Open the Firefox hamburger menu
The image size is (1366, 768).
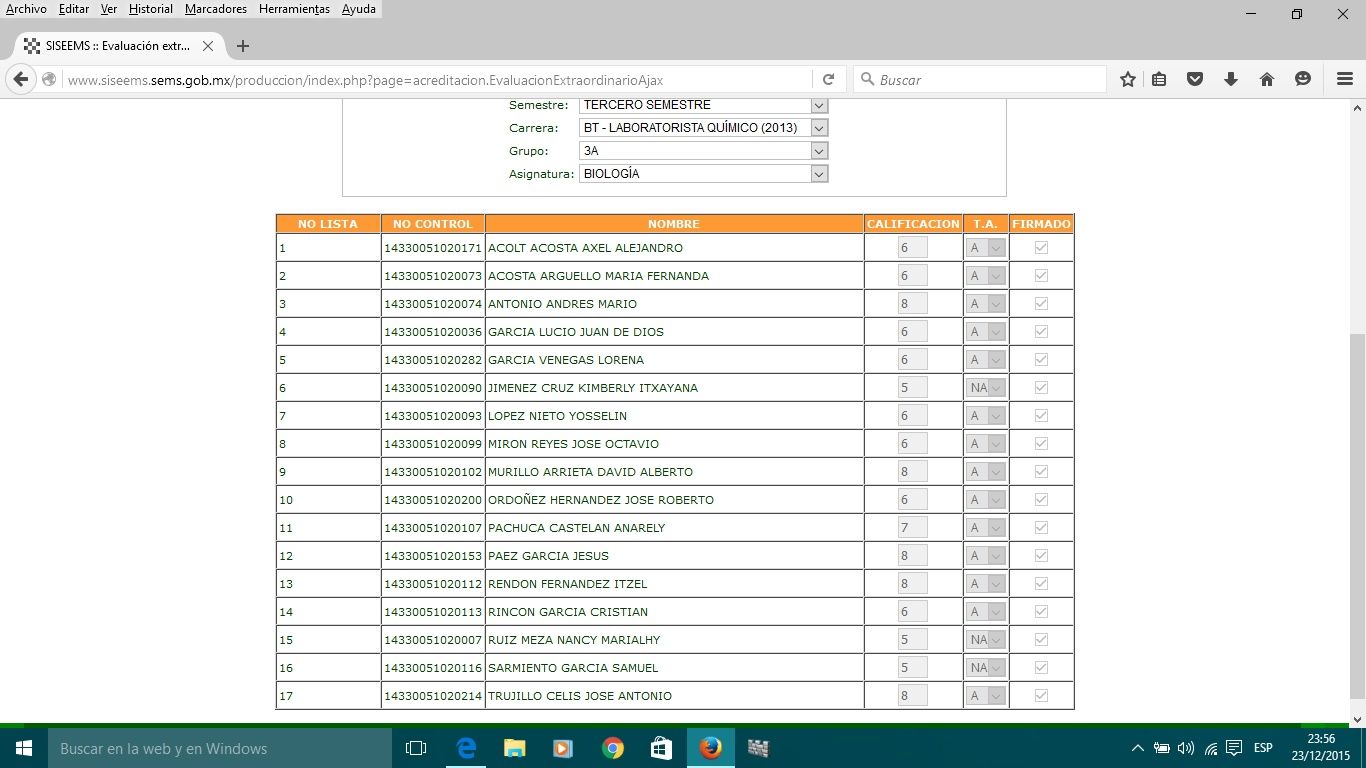click(1345, 79)
